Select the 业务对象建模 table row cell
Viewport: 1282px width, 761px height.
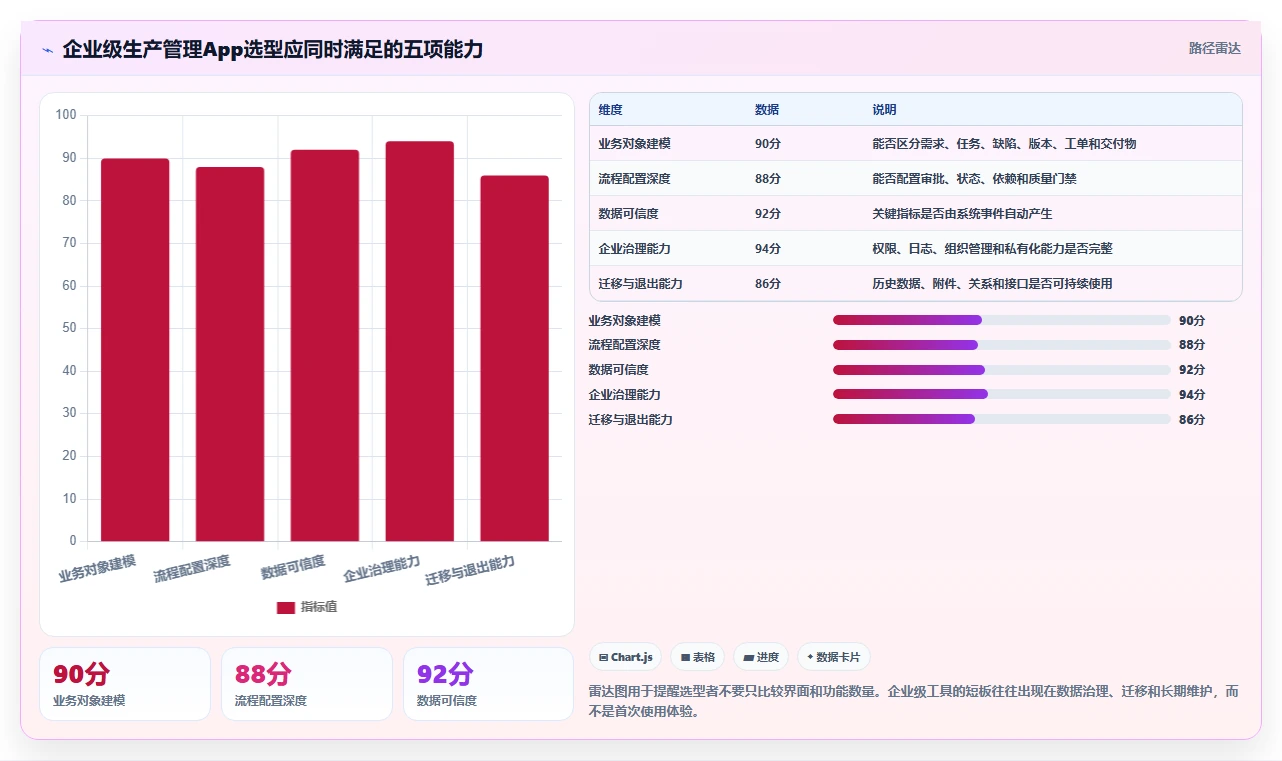tap(634, 144)
